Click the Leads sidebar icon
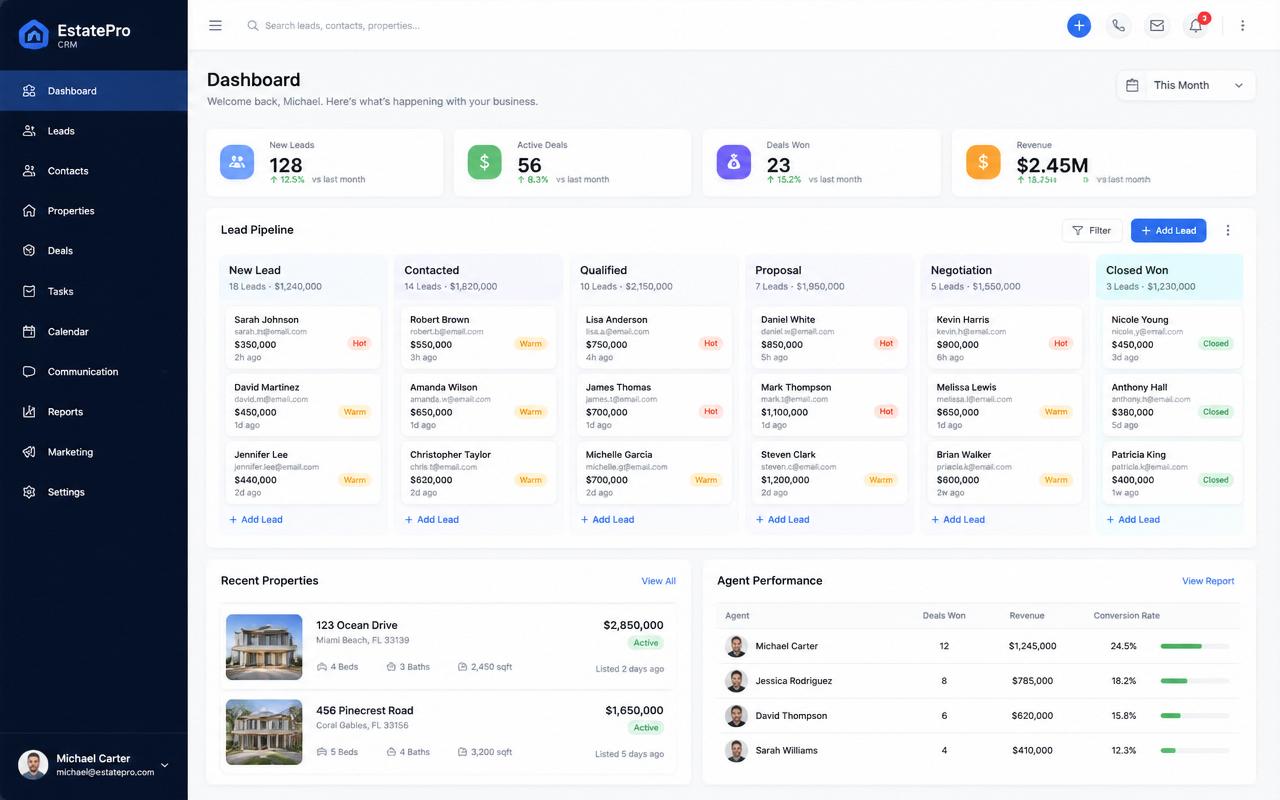Screen dimensions: 1280x800 (x=29, y=131)
